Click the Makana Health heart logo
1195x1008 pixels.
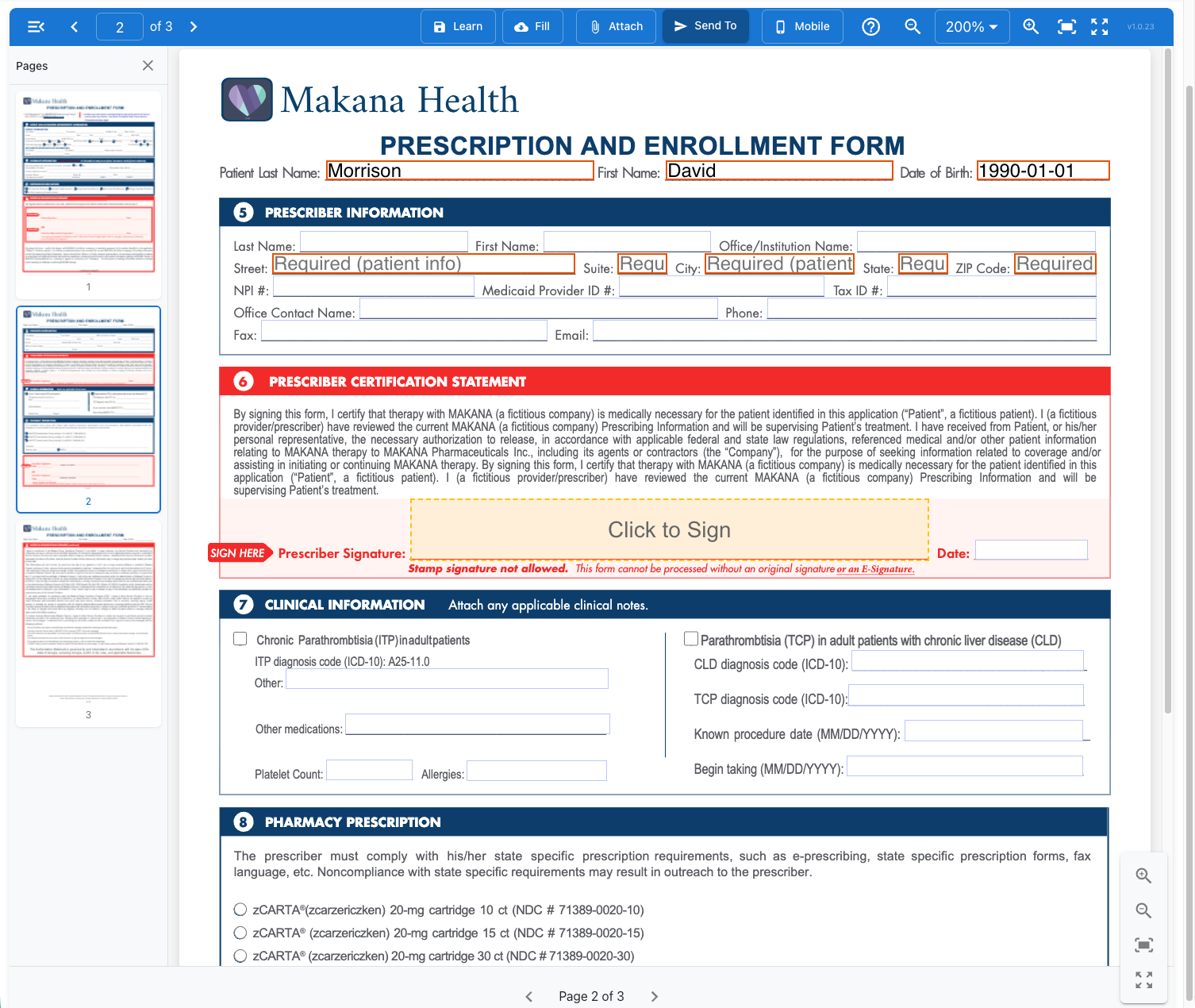[x=248, y=99]
